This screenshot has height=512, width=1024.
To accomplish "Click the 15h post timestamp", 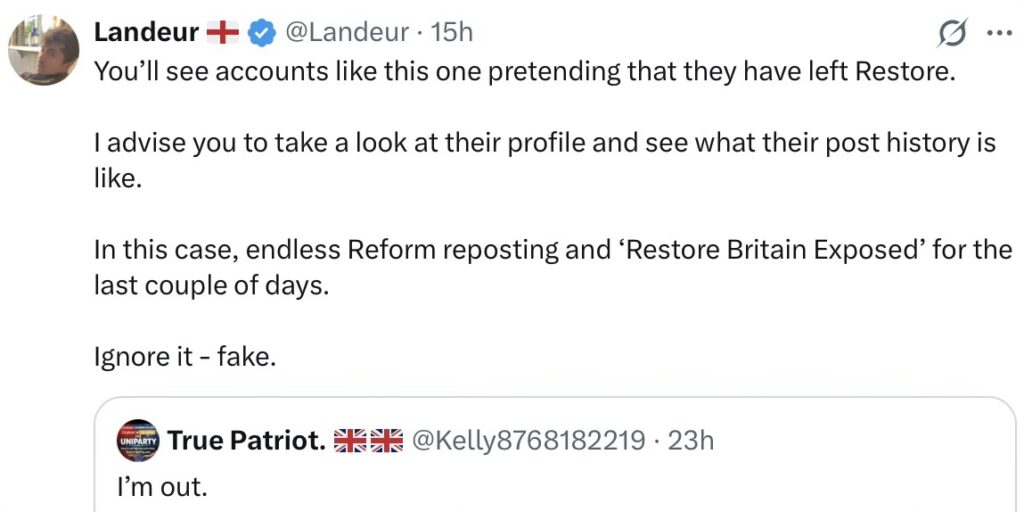I will (x=451, y=33).
